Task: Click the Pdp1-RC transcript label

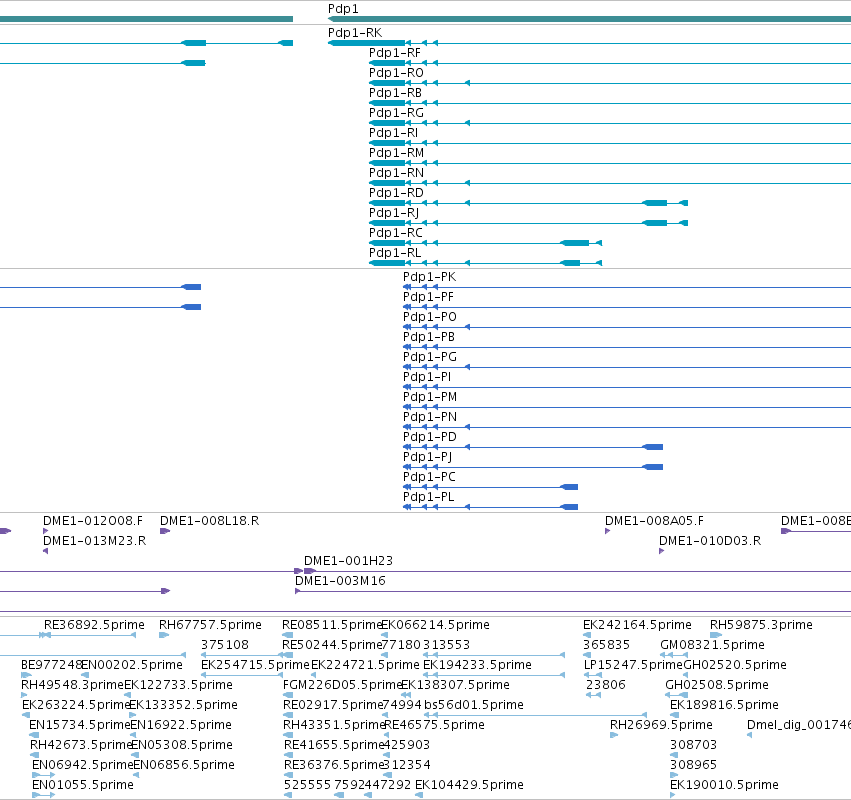Action: 396,233
